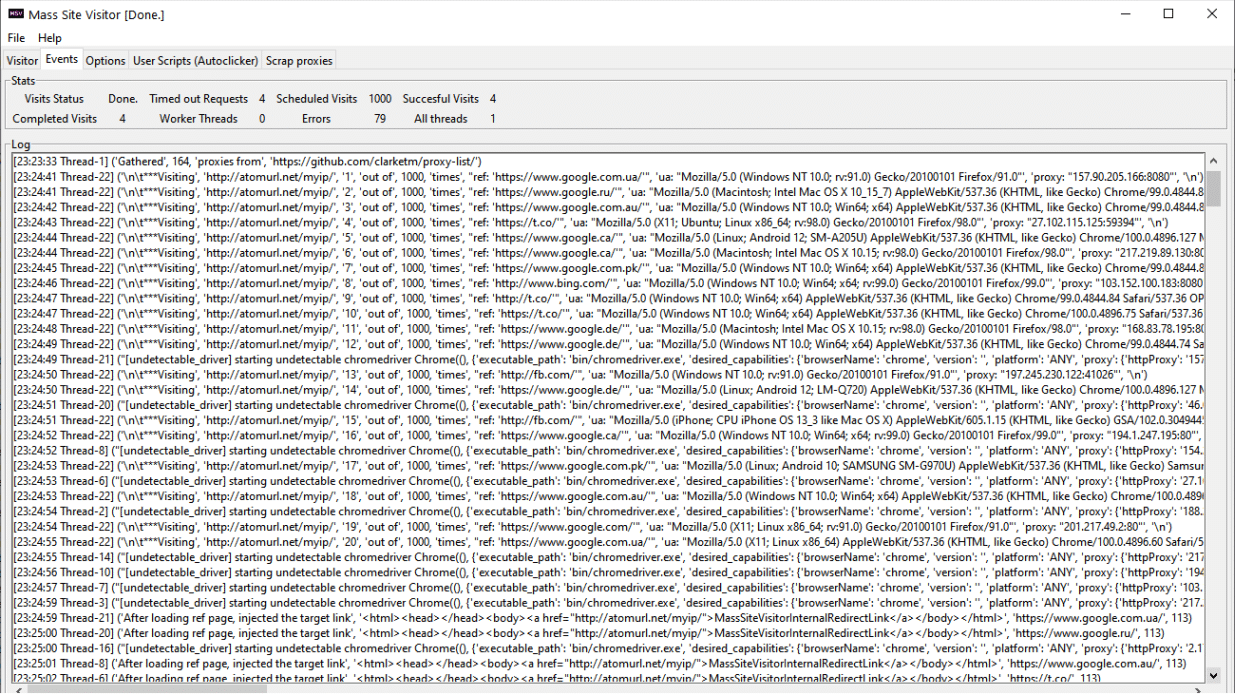Switch to Scrap proxies tab

tap(298, 61)
